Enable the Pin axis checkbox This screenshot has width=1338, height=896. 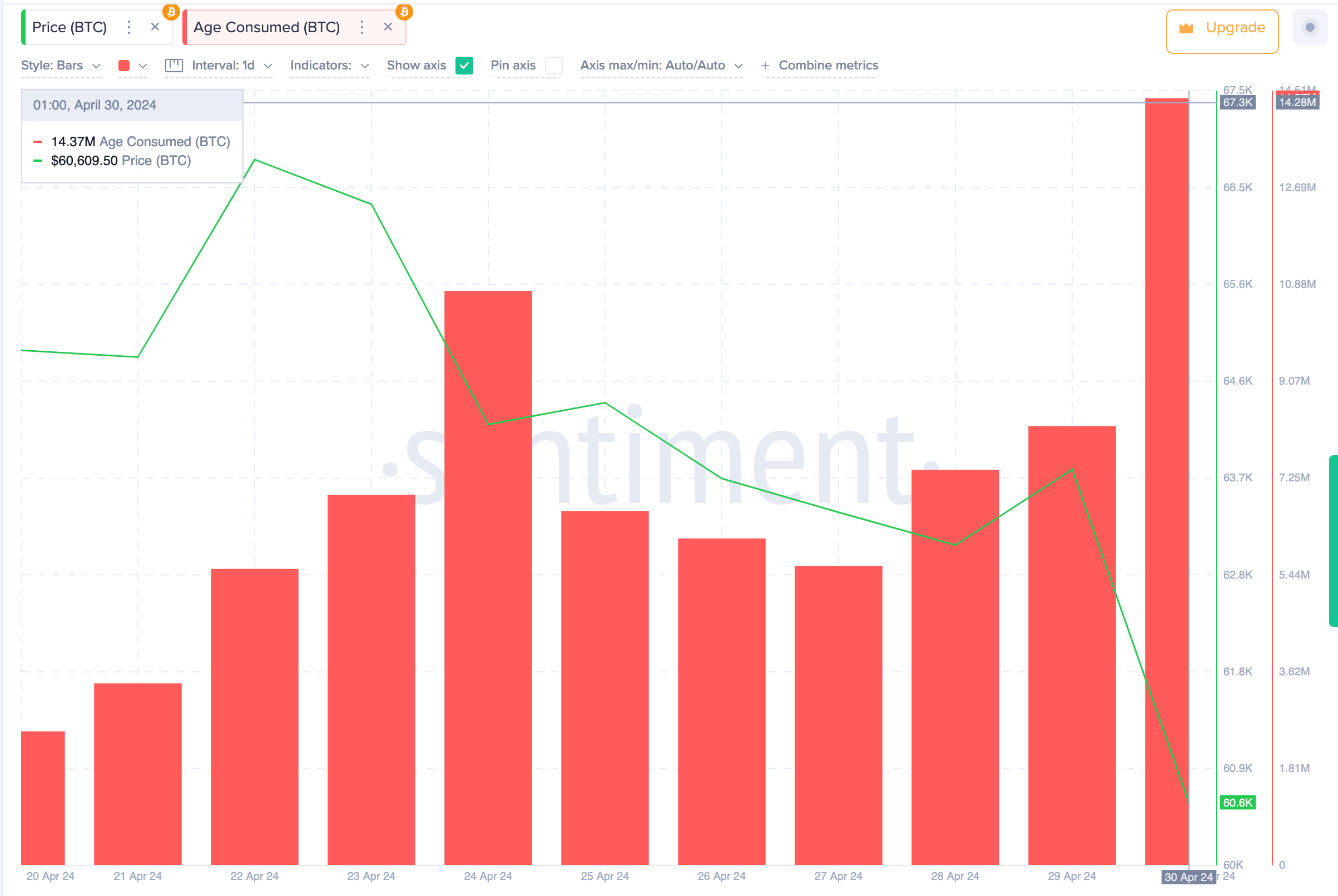pyautogui.click(x=554, y=66)
